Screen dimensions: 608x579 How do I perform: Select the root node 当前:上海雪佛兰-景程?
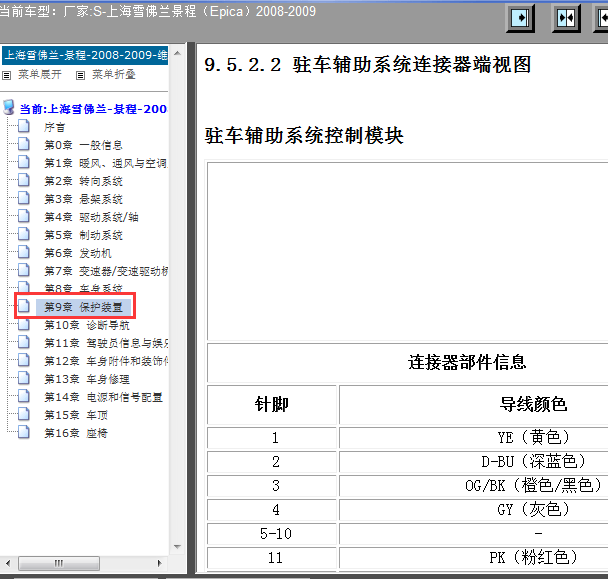coord(93,109)
